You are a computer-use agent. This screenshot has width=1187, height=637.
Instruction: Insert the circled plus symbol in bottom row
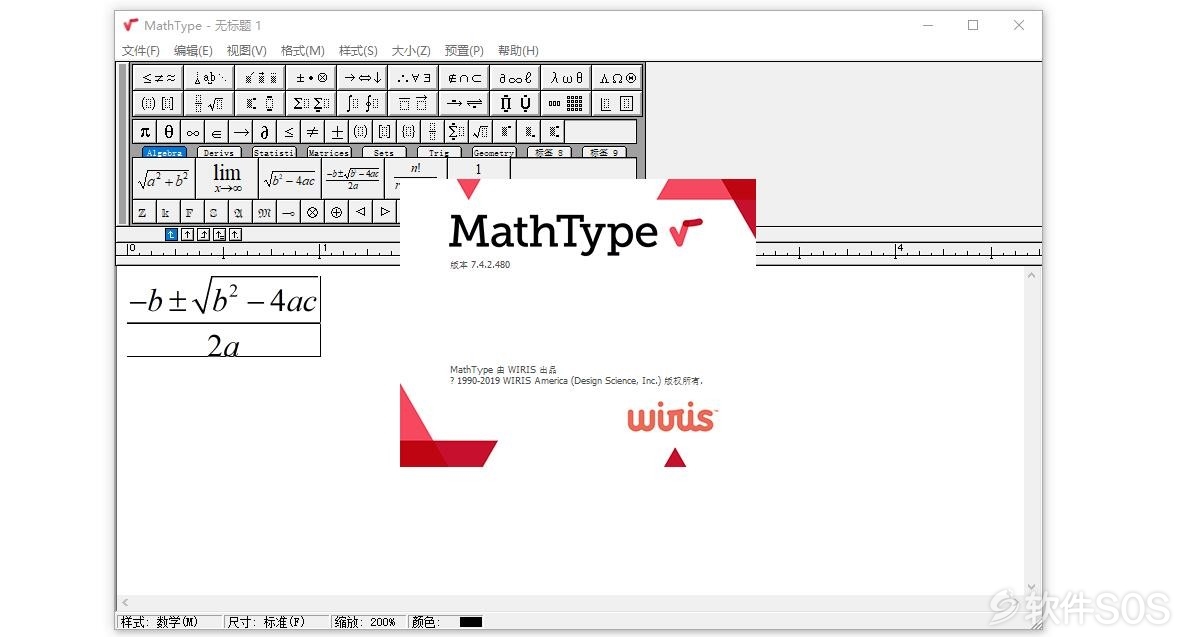click(336, 212)
